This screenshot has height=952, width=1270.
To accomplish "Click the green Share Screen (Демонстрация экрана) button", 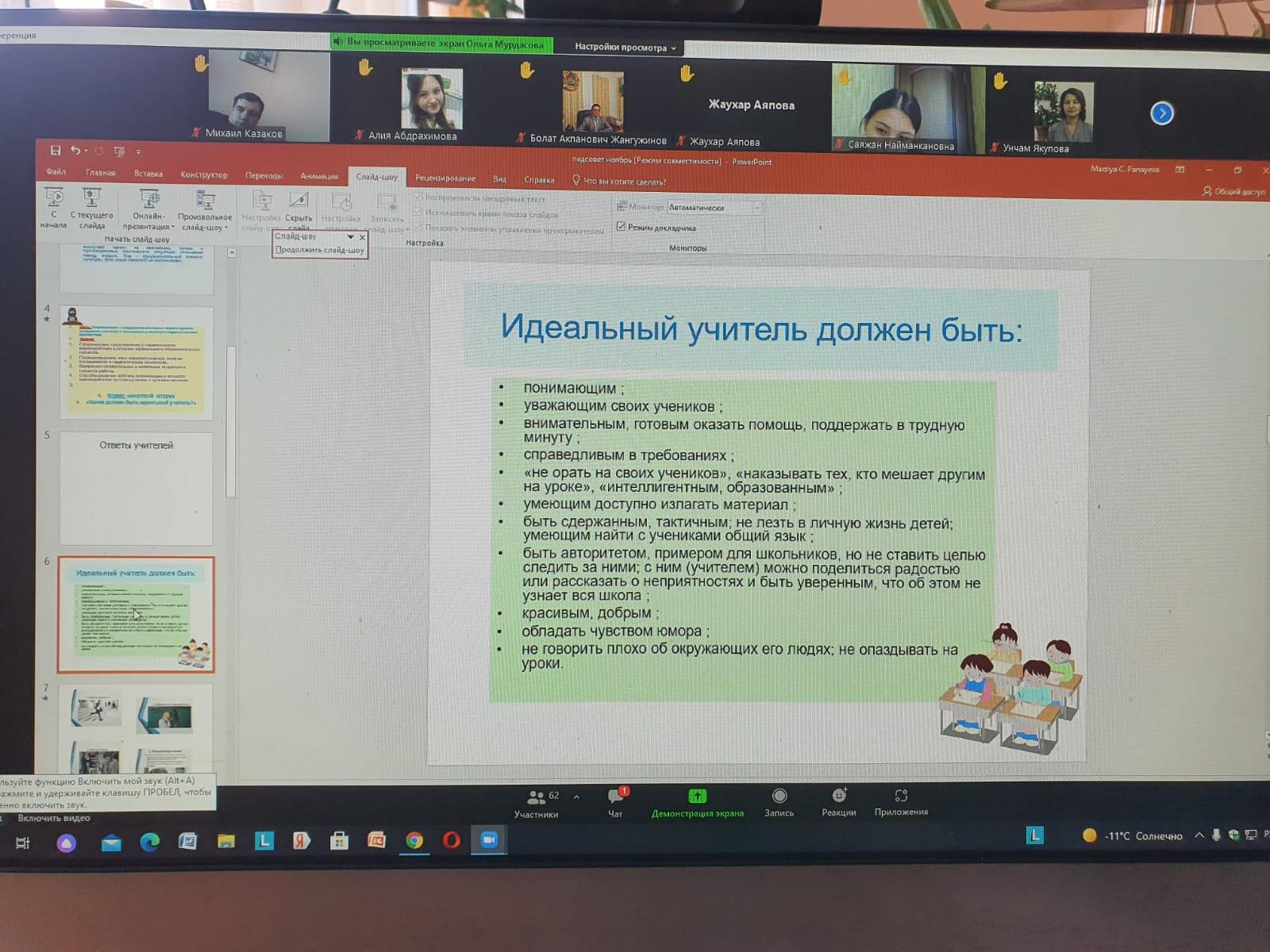I will (697, 797).
